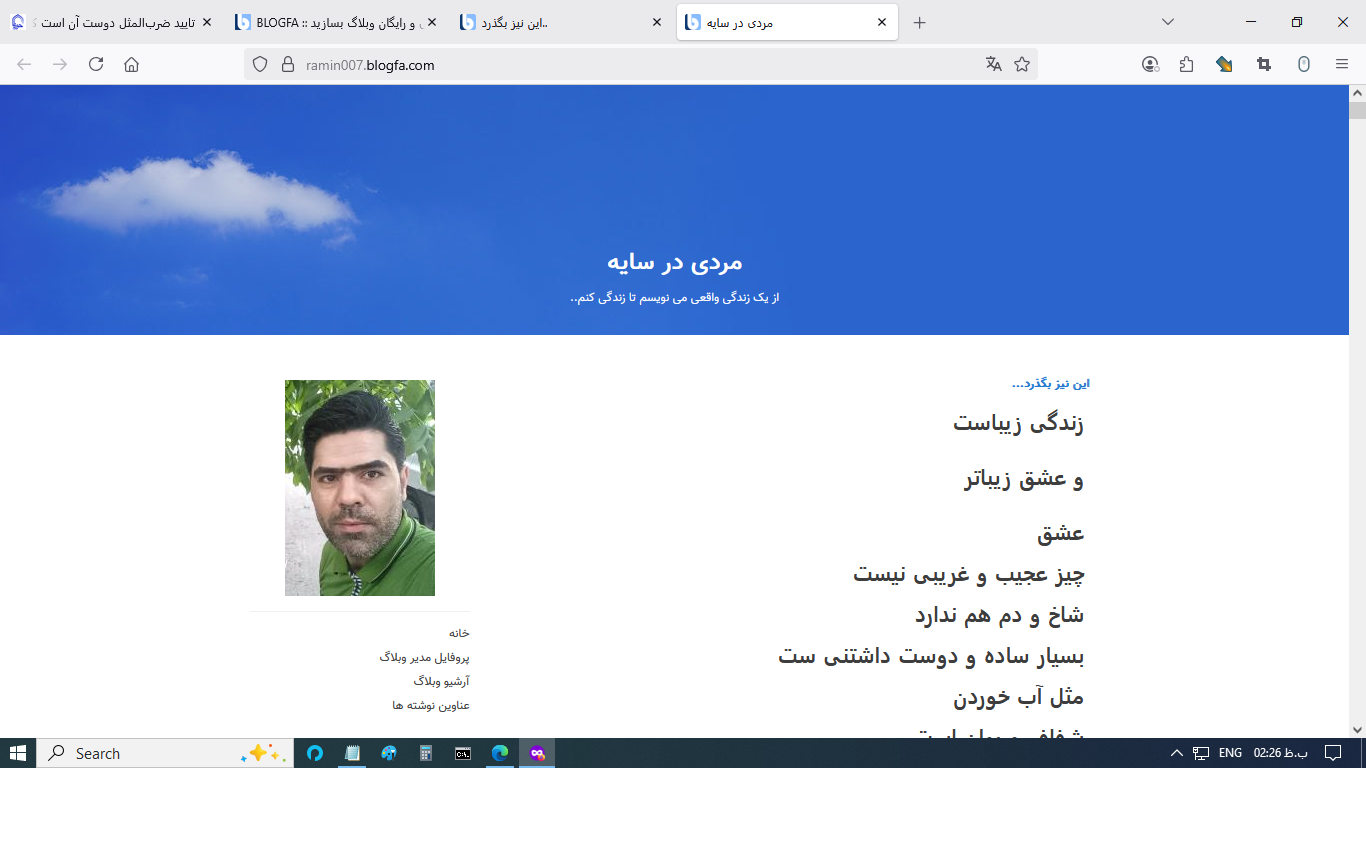This screenshot has width=1366, height=860.
Task: Open 'پروفایل مدیر وبلاگ' sidebar link
Action: pyautogui.click(x=424, y=657)
